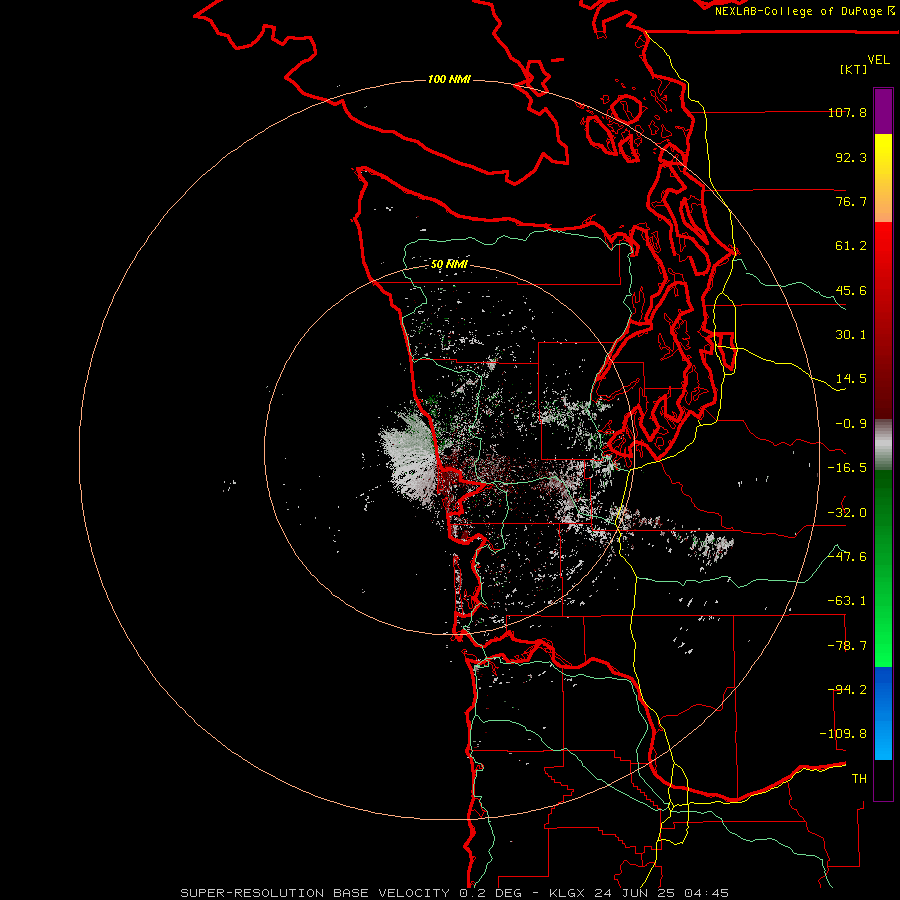Click the red segment of color bar
This screenshot has height=900, width=900.
[883, 320]
